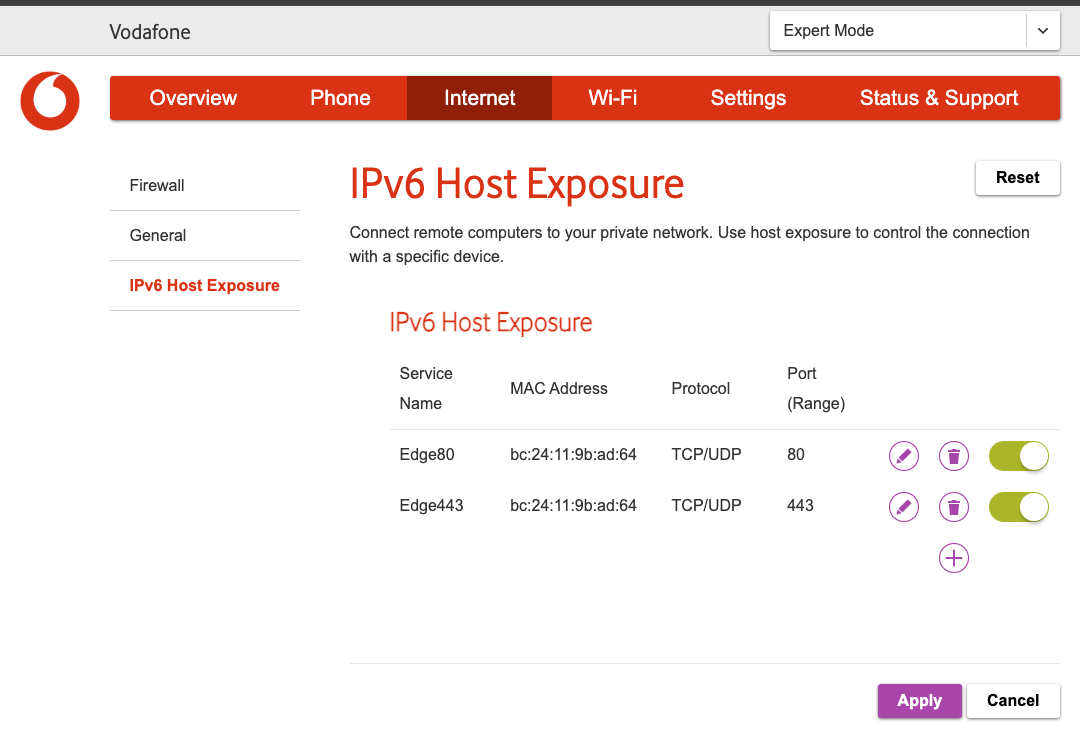Expand the mode selector chevron
This screenshot has width=1080, height=729.
(x=1042, y=30)
